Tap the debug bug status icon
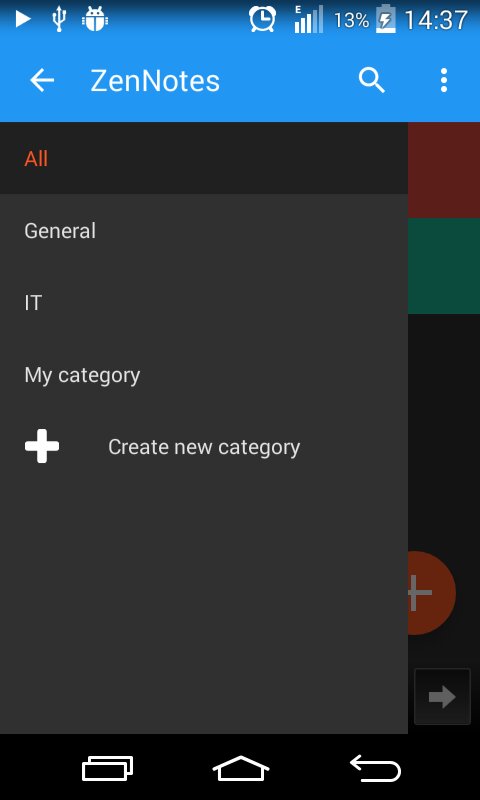This screenshot has width=480, height=800. pos(95,19)
